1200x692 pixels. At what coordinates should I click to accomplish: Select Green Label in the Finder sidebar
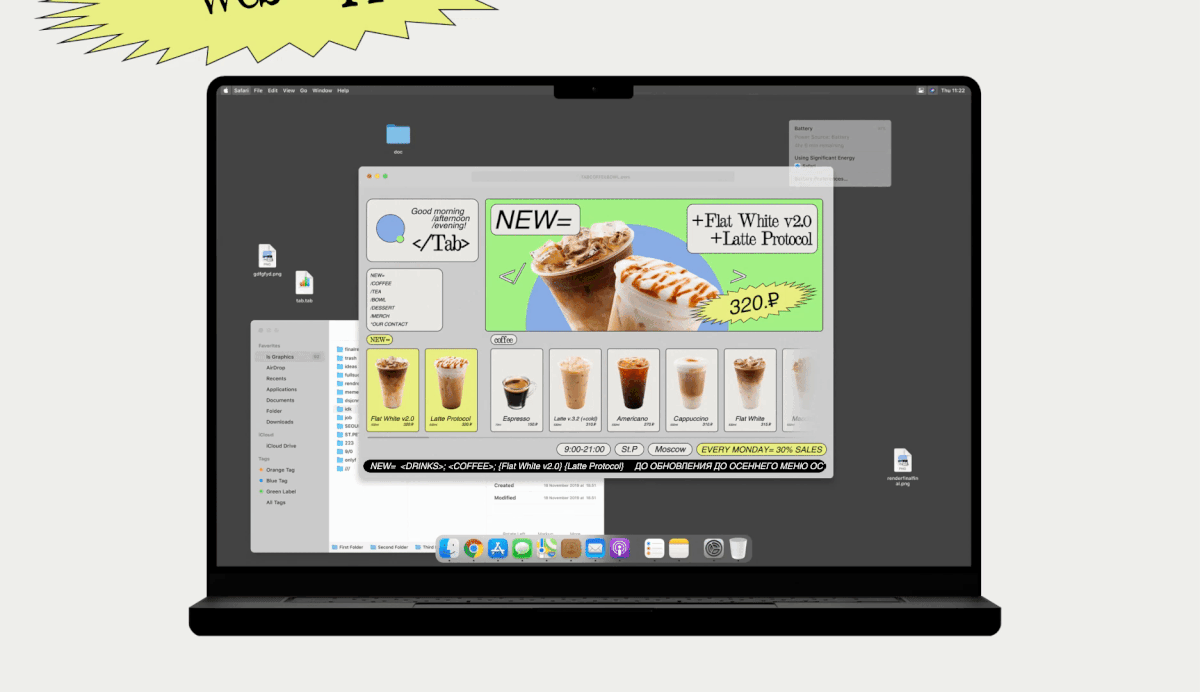pyautogui.click(x=279, y=491)
